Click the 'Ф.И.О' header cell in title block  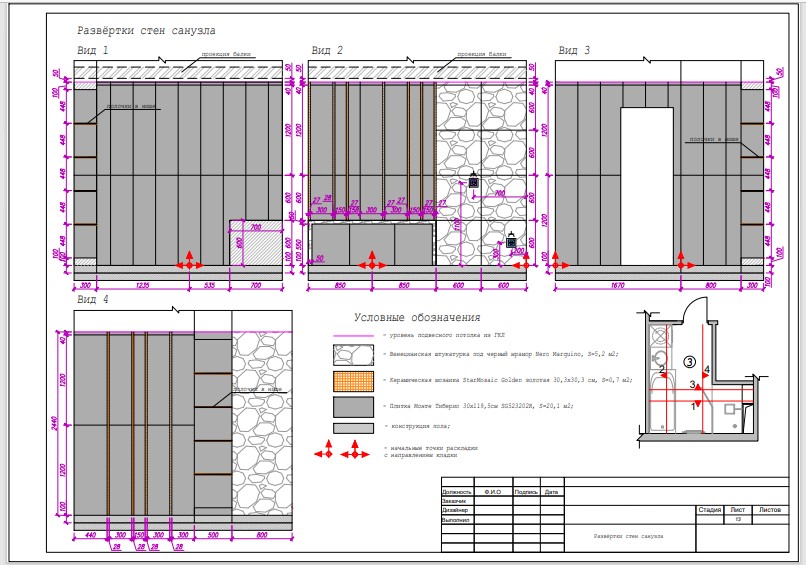[492, 492]
